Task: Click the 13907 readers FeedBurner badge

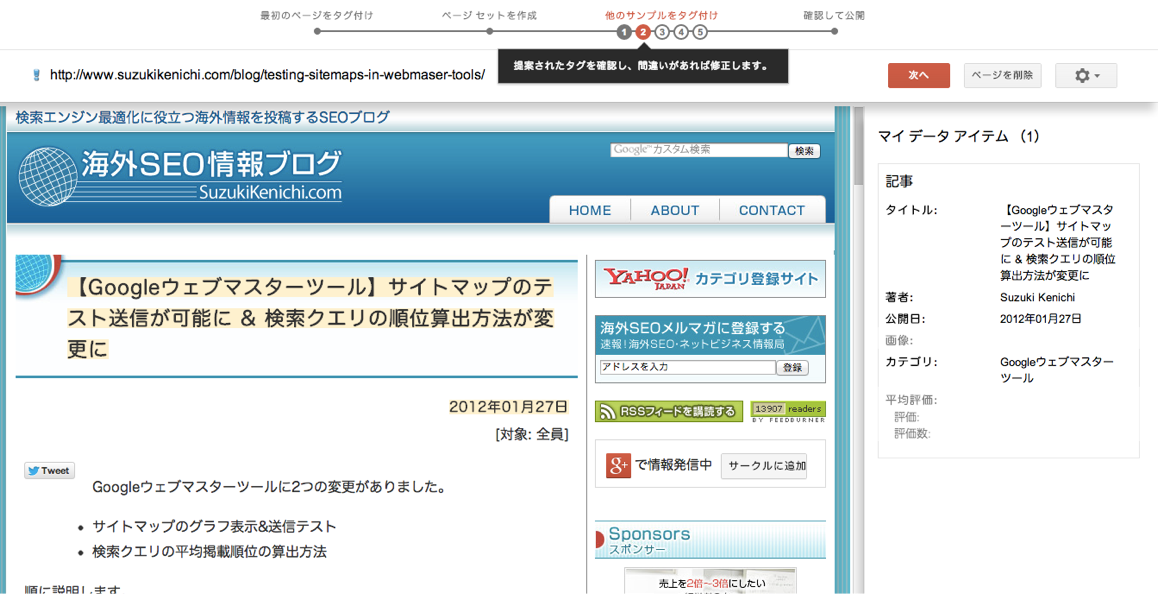Action: coord(788,412)
